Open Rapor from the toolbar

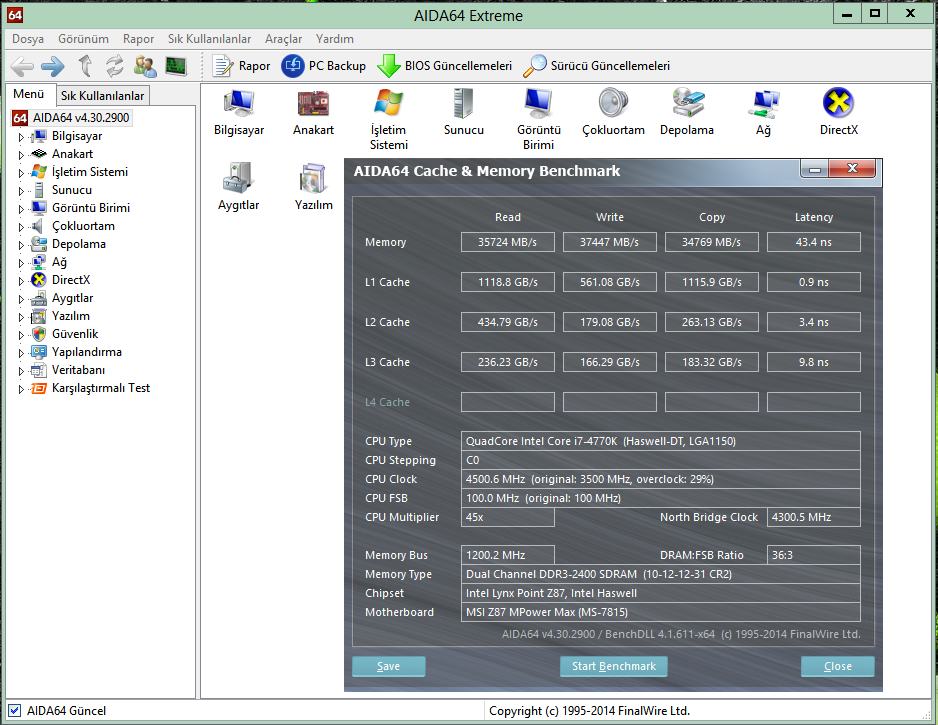[242, 66]
